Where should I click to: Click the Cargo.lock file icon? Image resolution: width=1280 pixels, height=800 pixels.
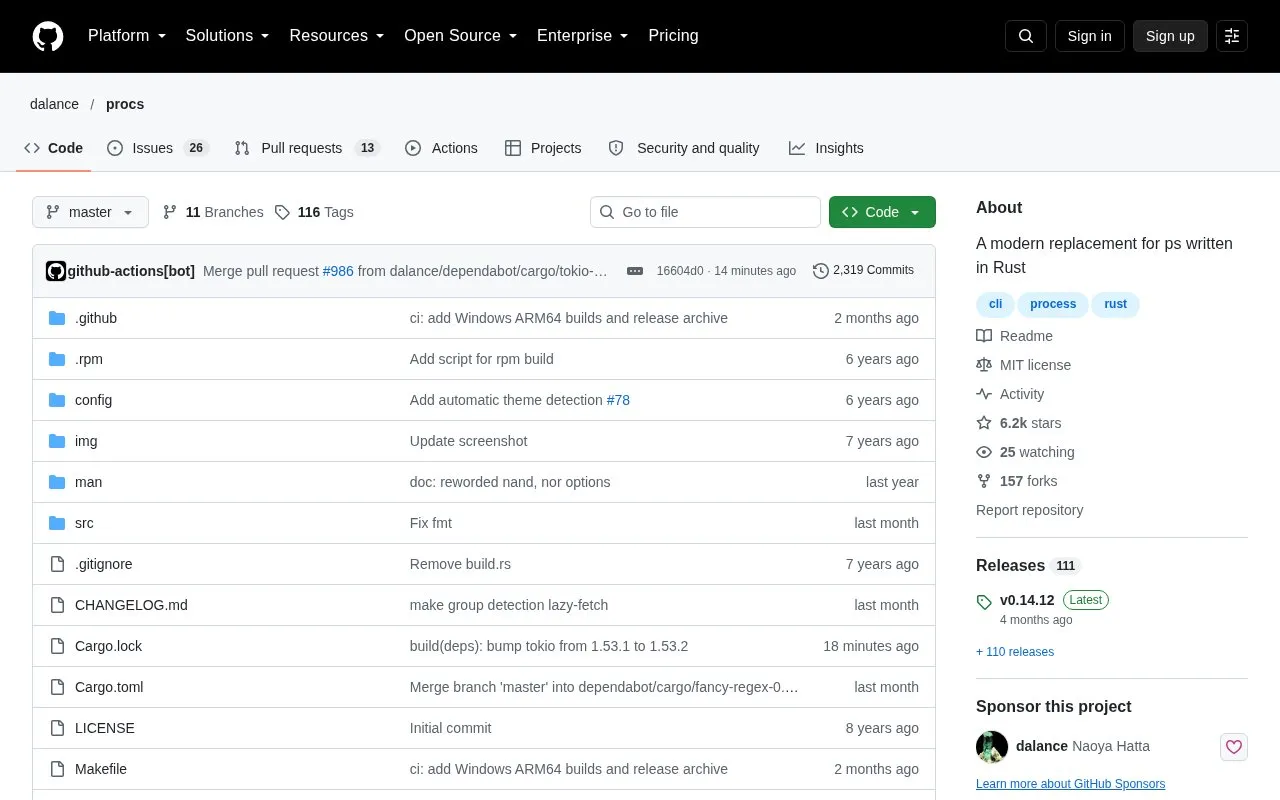tap(57, 646)
